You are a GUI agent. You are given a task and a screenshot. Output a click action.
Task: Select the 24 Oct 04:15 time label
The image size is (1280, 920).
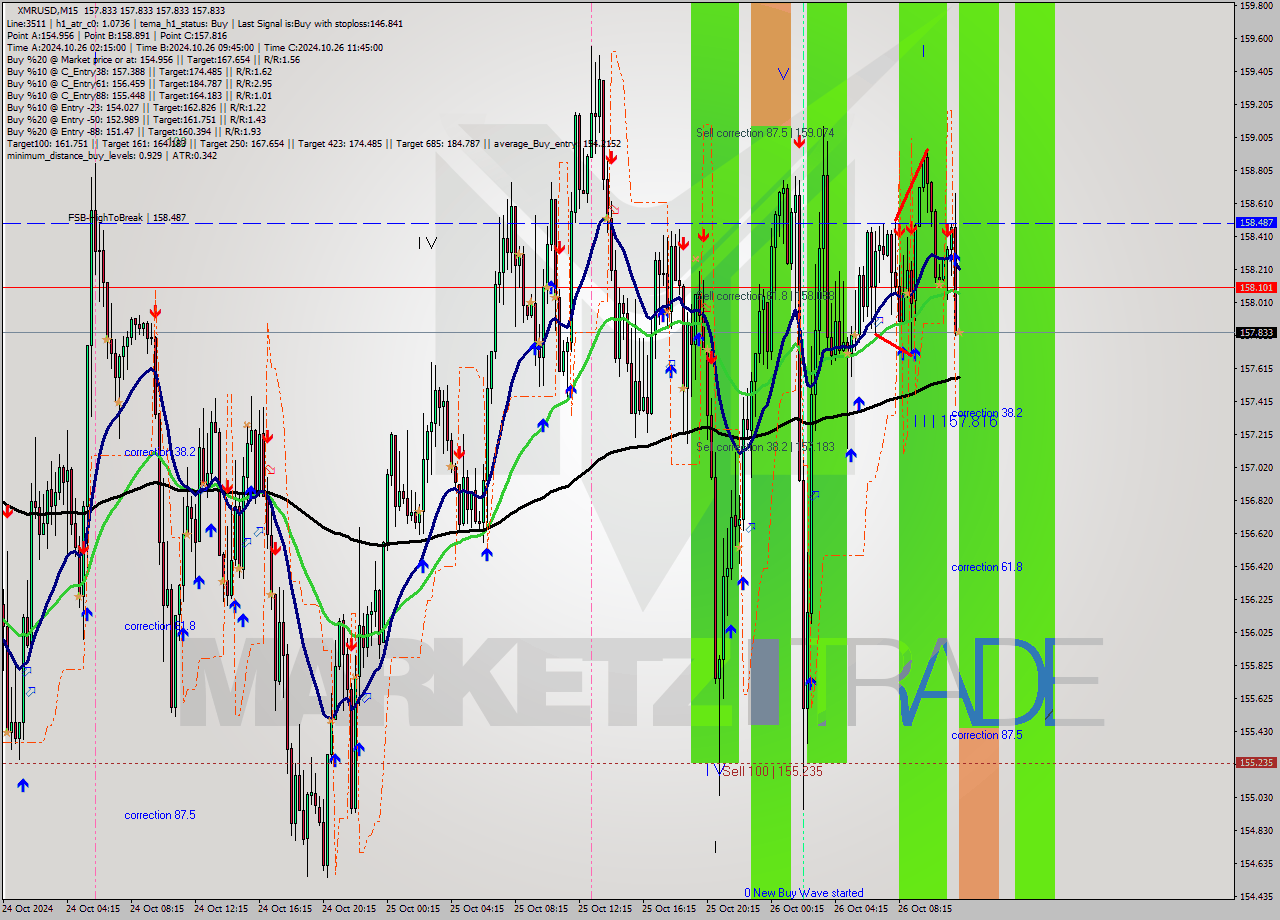(93, 909)
